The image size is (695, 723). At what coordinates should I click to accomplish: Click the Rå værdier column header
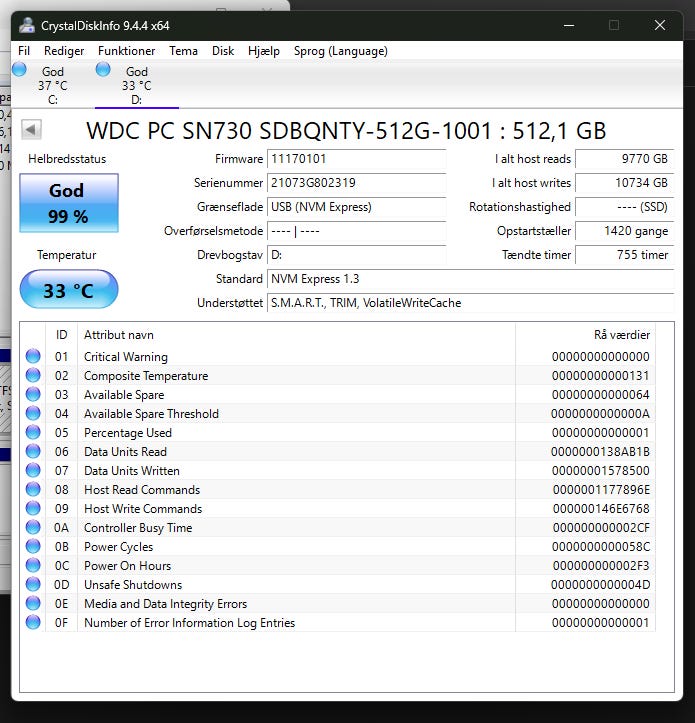pos(621,335)
